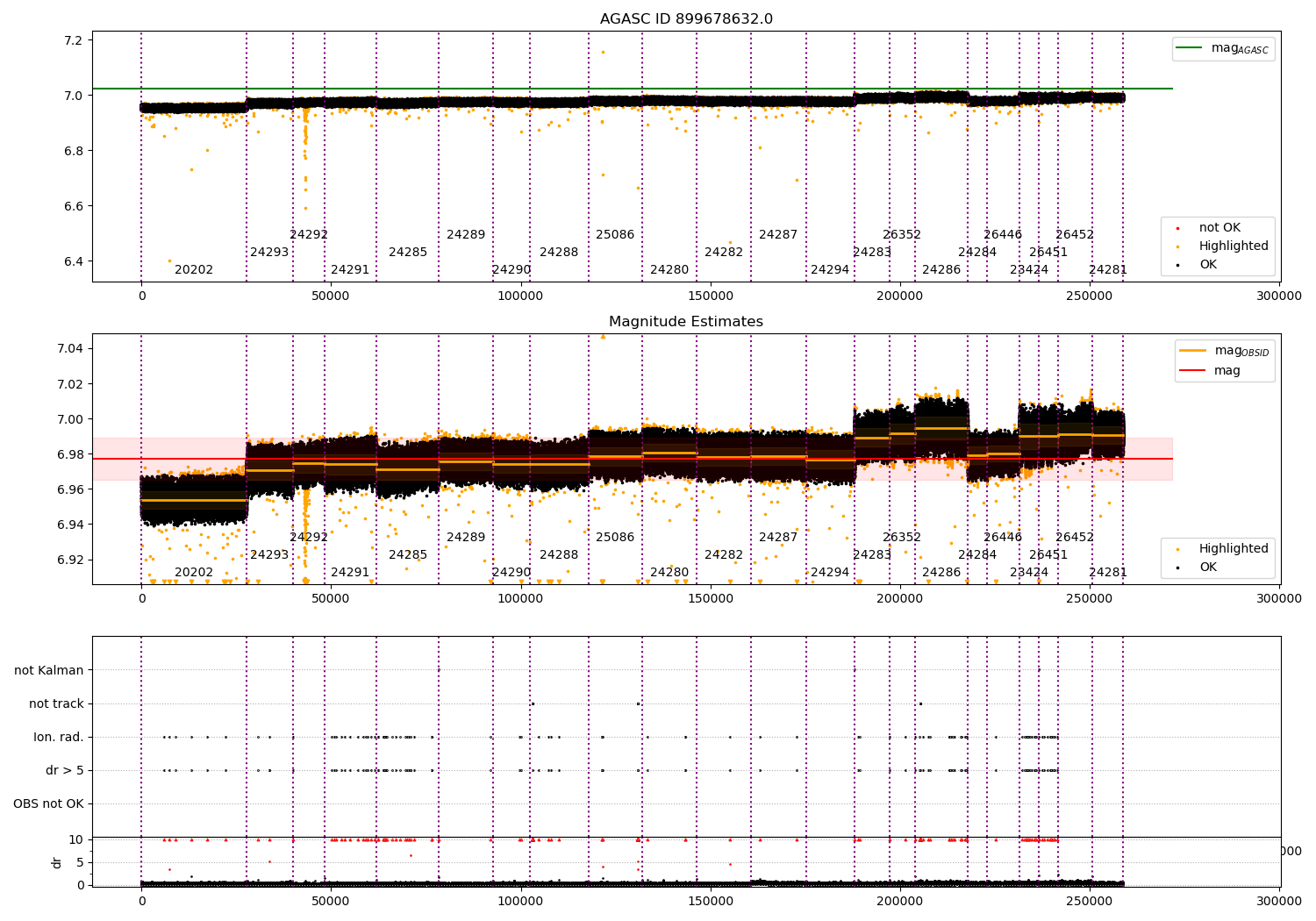Click the title 'AGASC ID 899678632.0'
1316x921 pixels.
tap(686, 19)
